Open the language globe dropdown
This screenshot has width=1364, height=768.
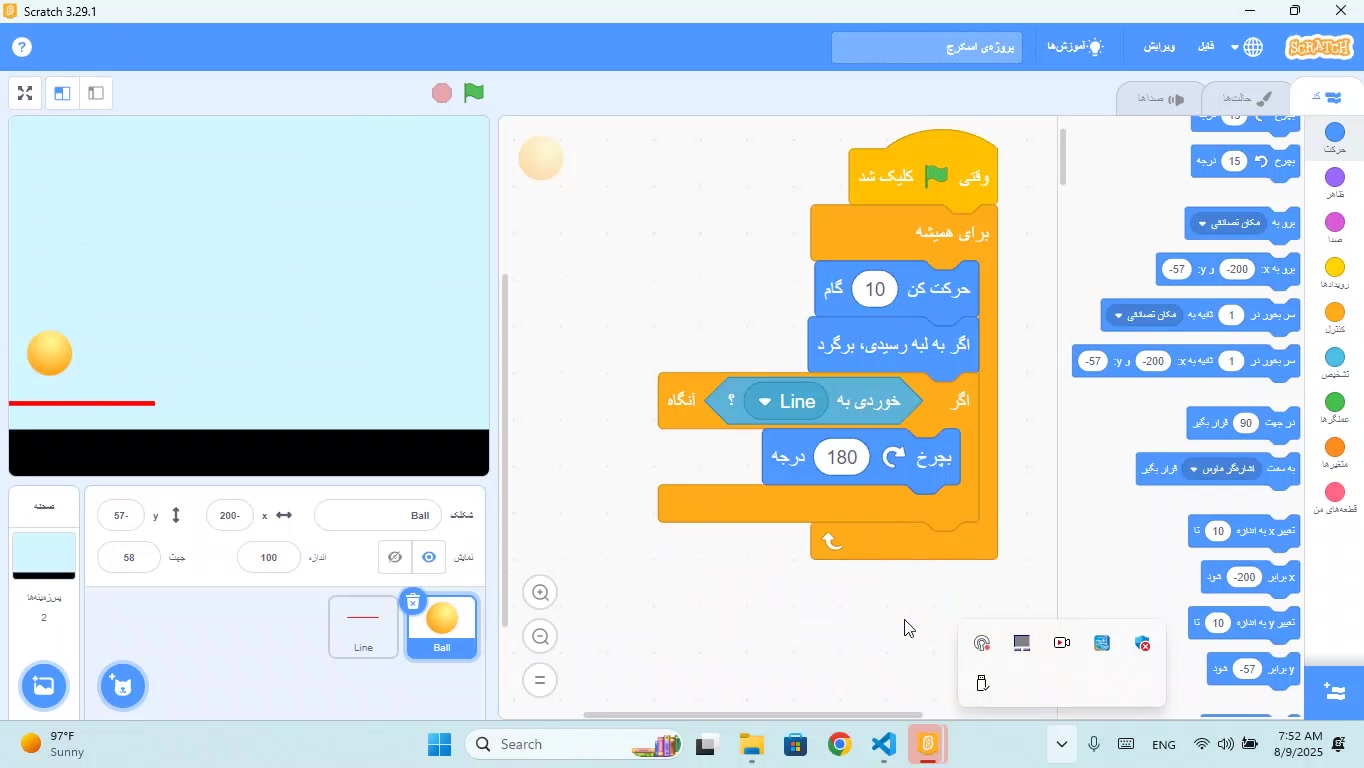click(1247, 47)
